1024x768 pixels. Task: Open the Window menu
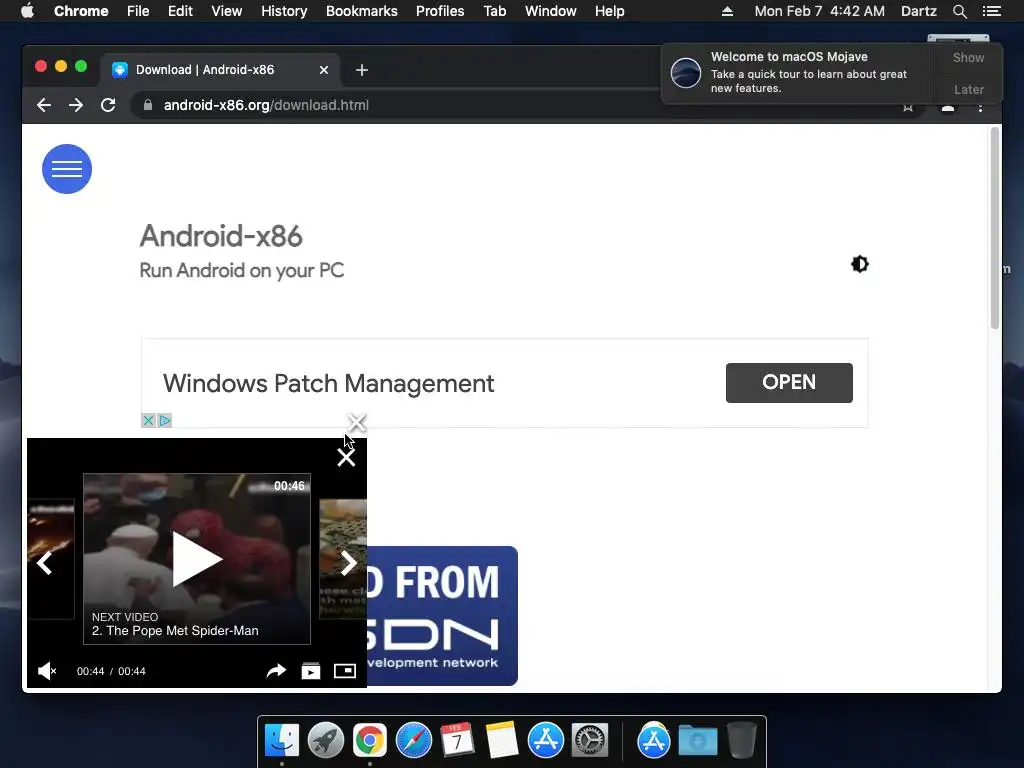pyautogui.click(x=551, y=11)
